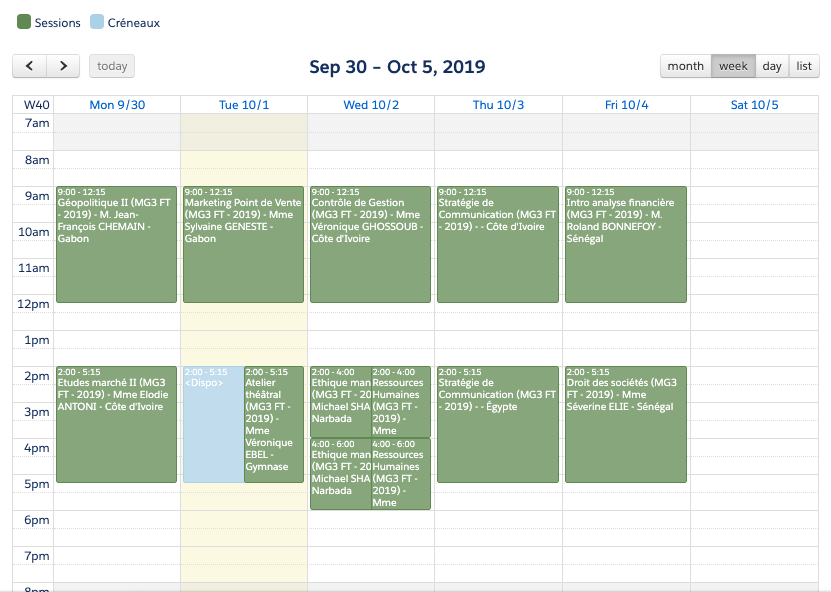
Task: Switch to list view
Action: point(804,66)
